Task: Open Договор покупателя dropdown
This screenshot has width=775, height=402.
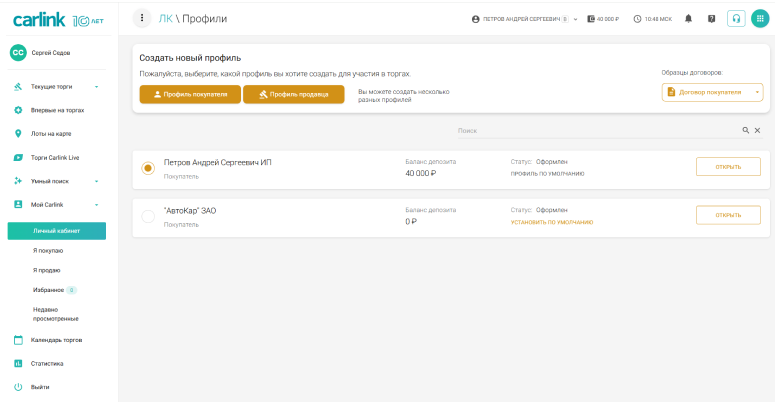Action: (x=712, y=92)
